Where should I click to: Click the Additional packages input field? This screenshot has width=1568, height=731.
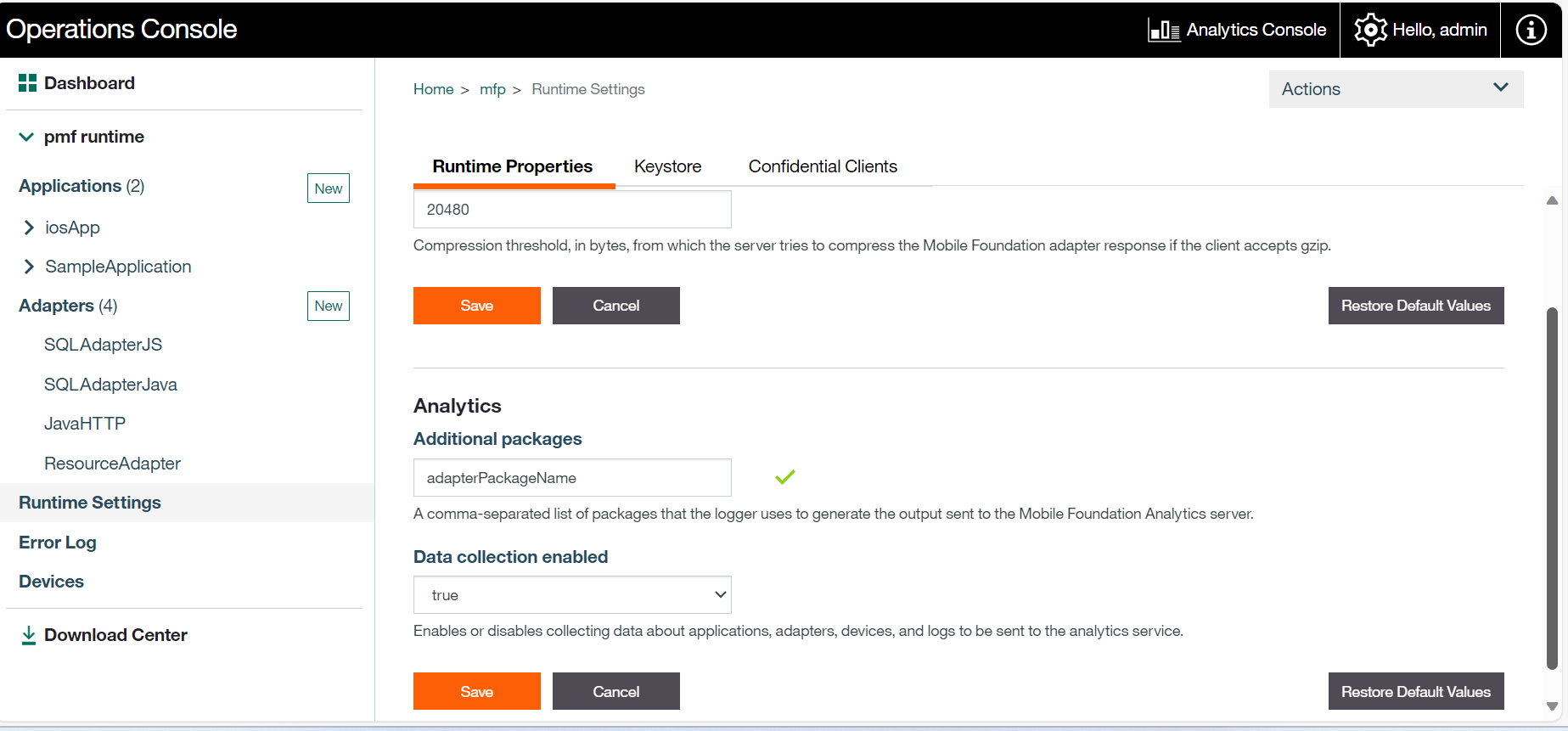(572, 478)
